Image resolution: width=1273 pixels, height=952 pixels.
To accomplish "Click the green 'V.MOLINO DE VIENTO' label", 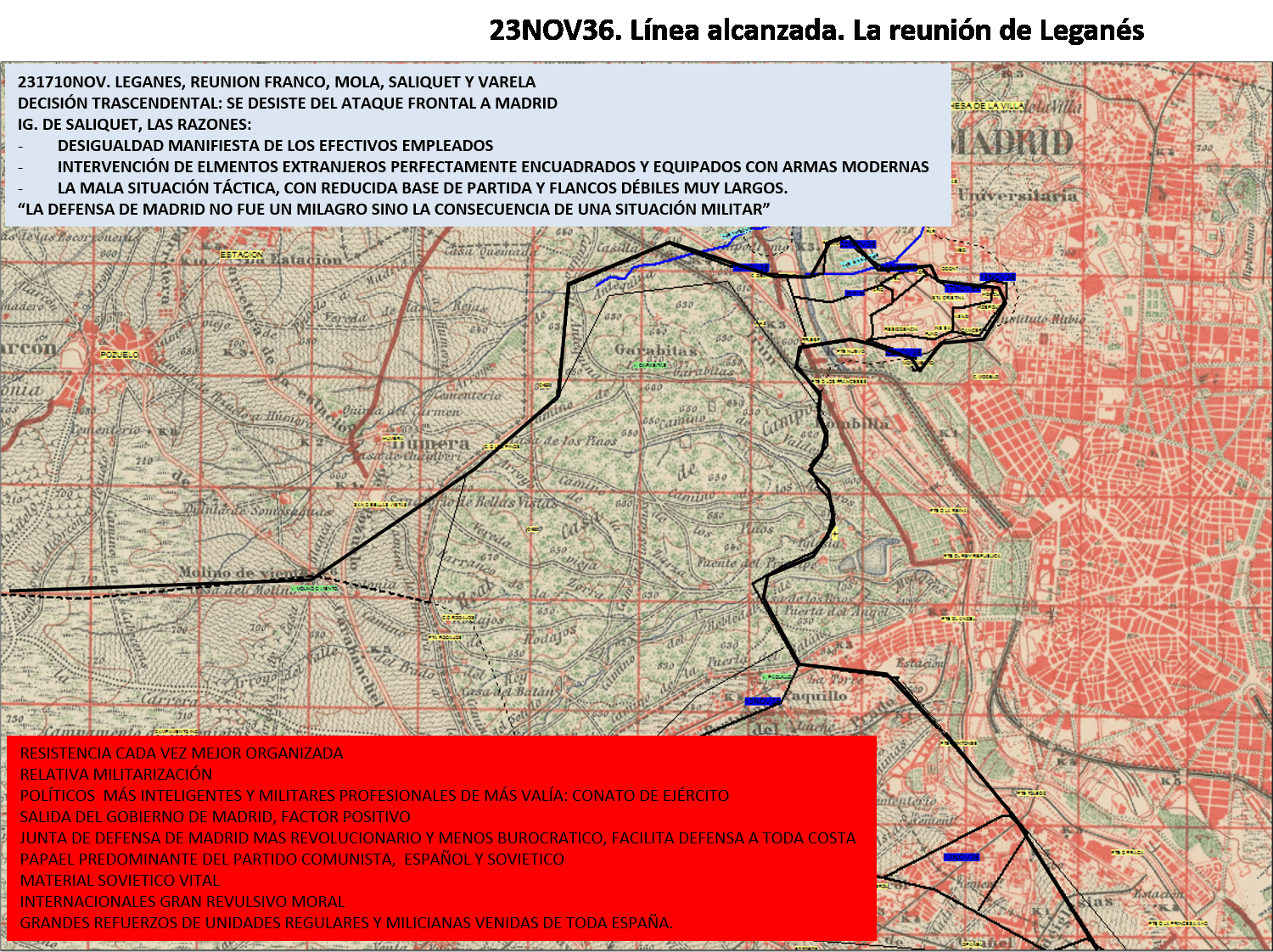I will pos(314,588).
